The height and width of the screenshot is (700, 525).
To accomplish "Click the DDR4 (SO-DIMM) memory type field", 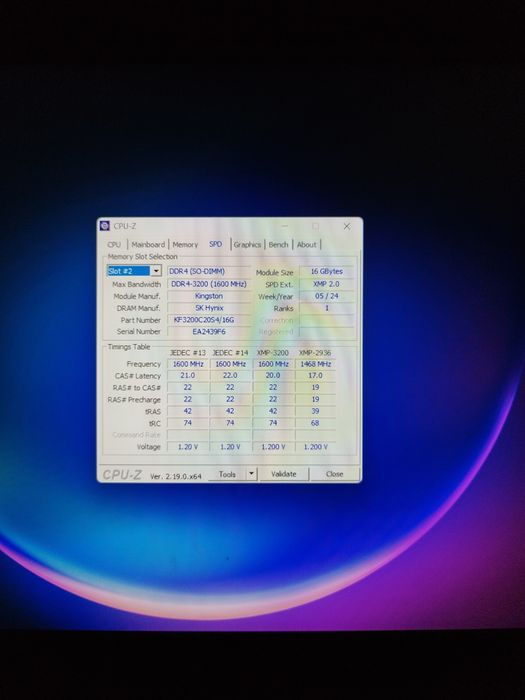I will [208, 271].
